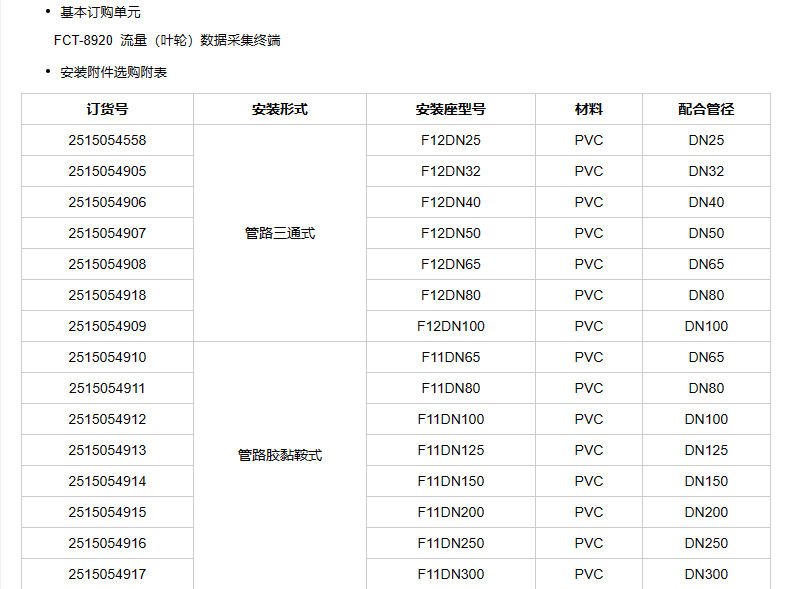Click order number 2515054918

click(107, 295)
